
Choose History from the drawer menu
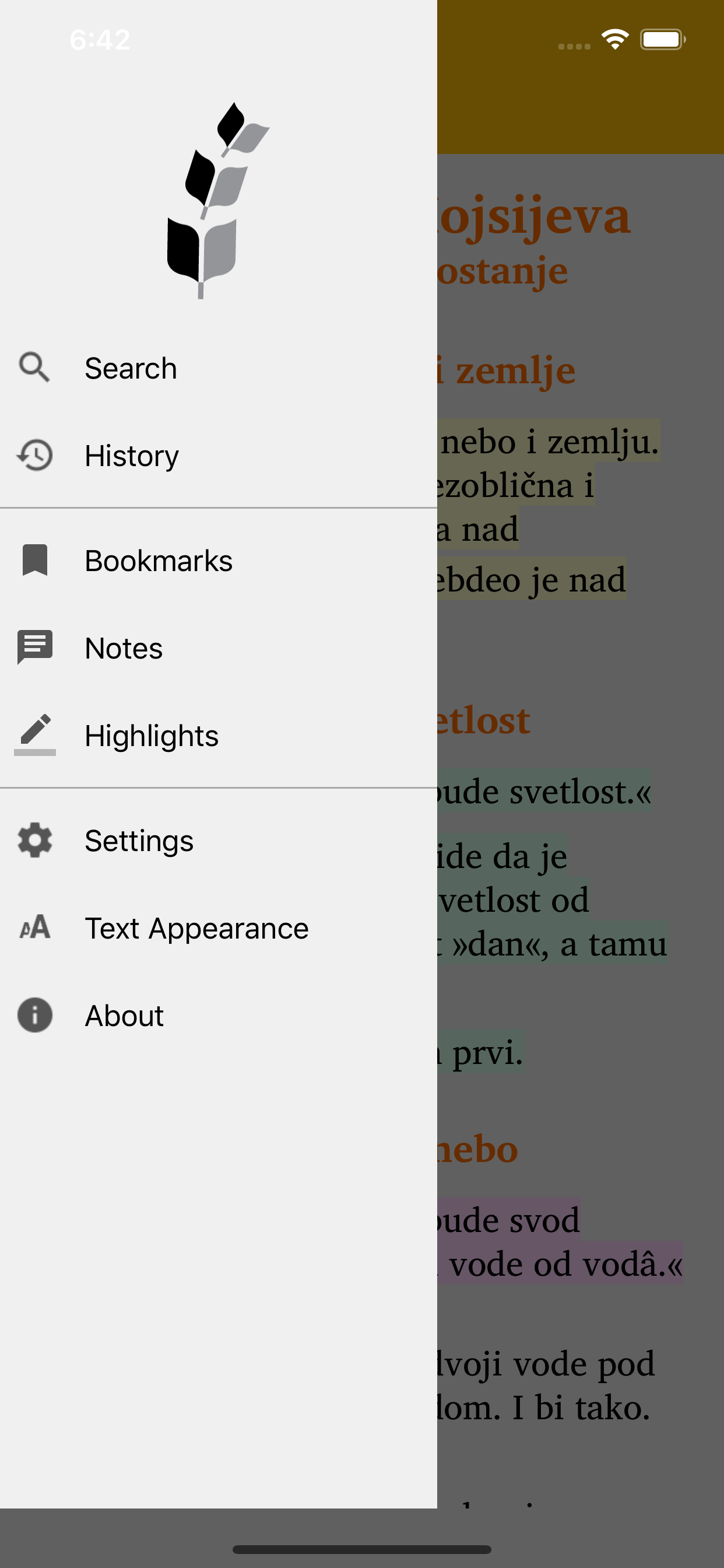click(x=219, y=456)
